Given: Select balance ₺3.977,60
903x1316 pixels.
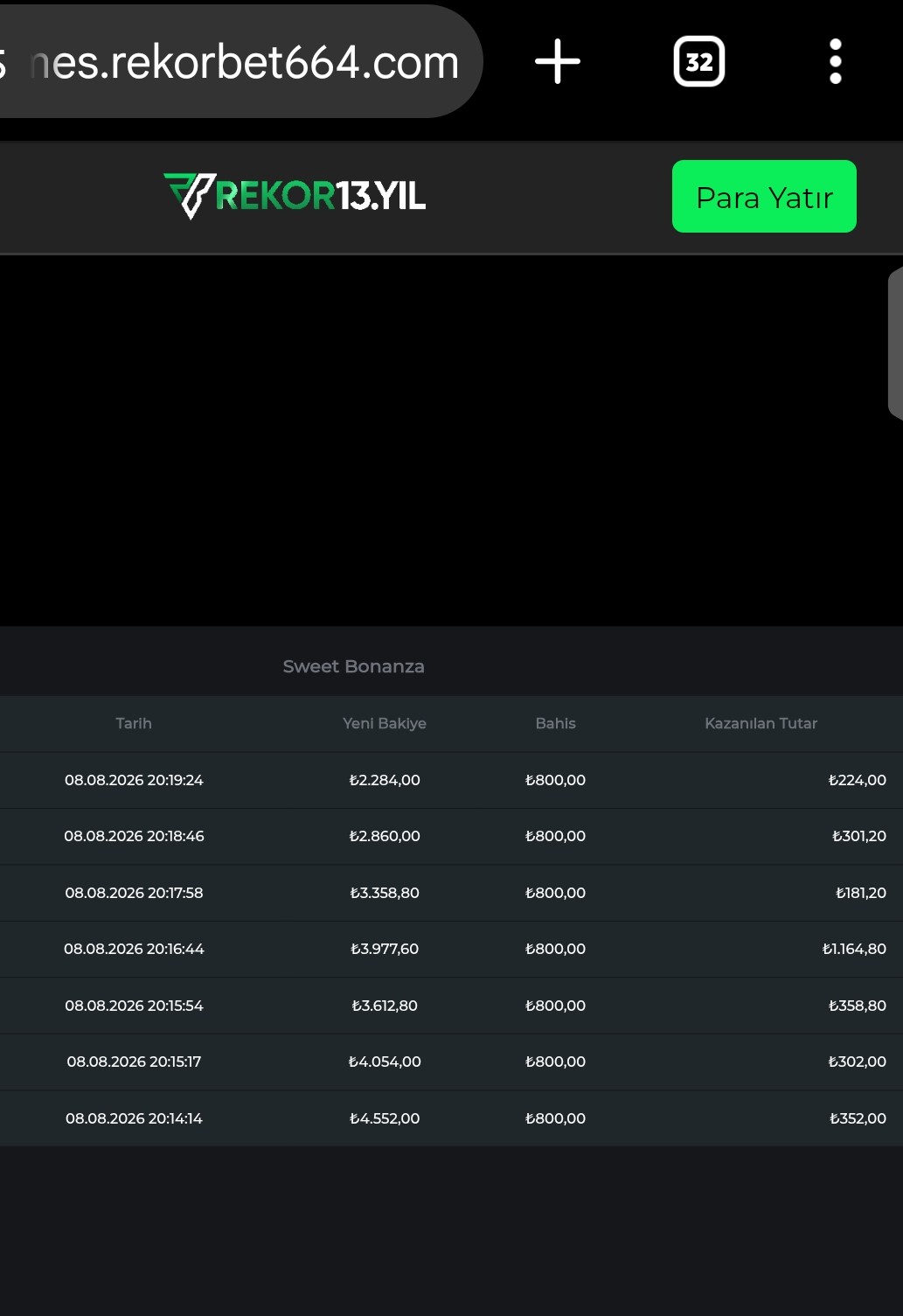Looking at the screenshot, I should tap(385, 949).
